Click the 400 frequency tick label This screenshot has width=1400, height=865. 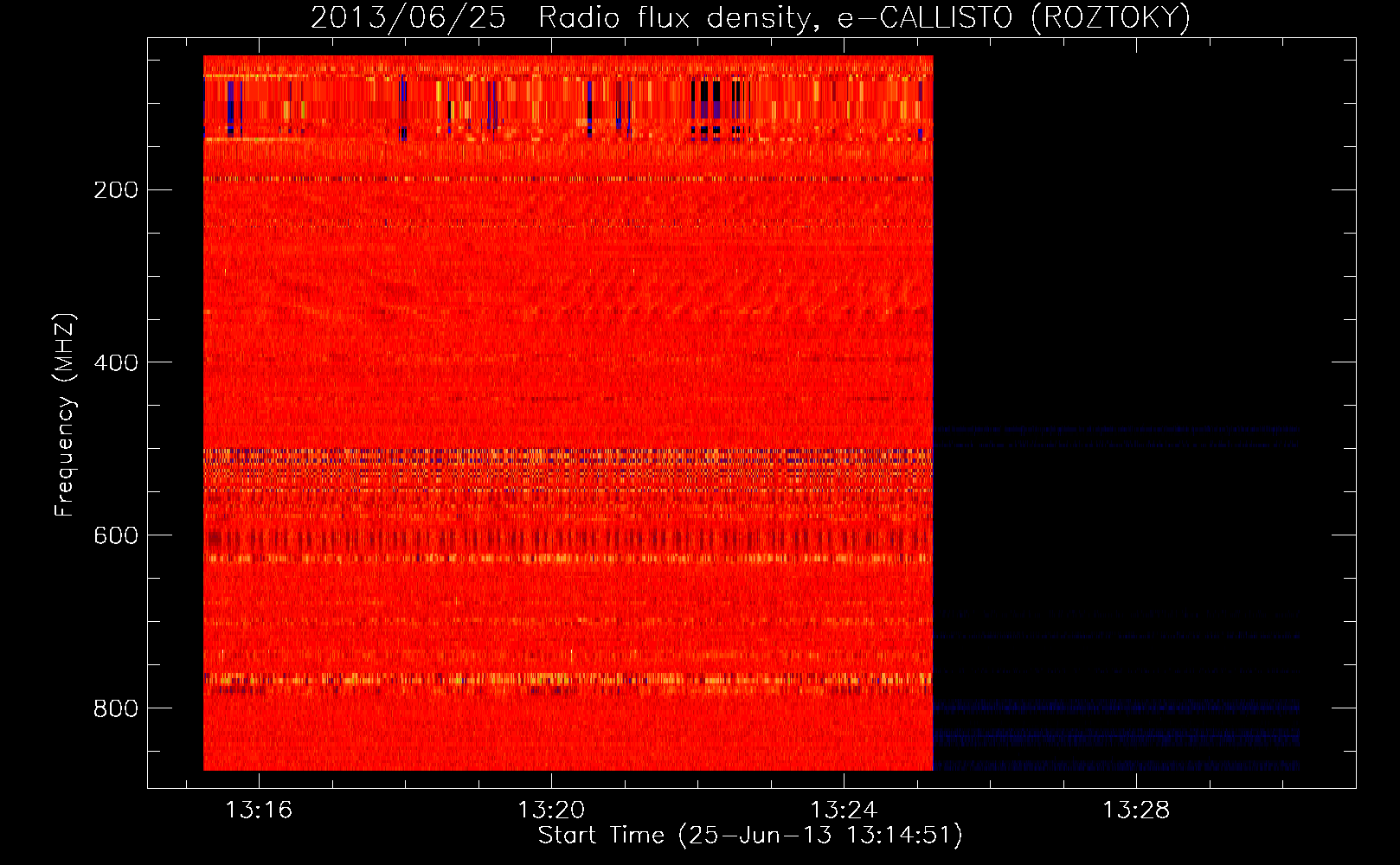point(116,363)
